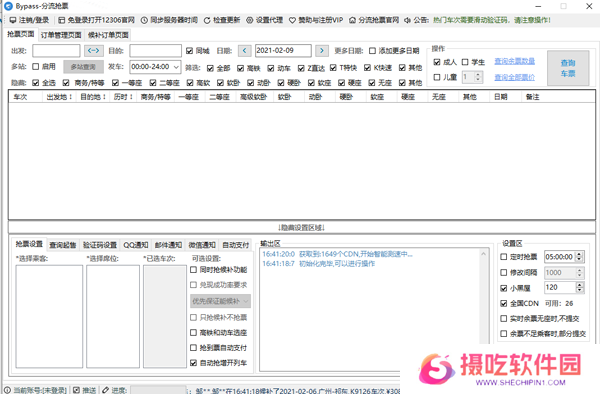
Task: Toggle the Z直达 filter checkbox
Action: pyautogui.click(x=301, y=68)
